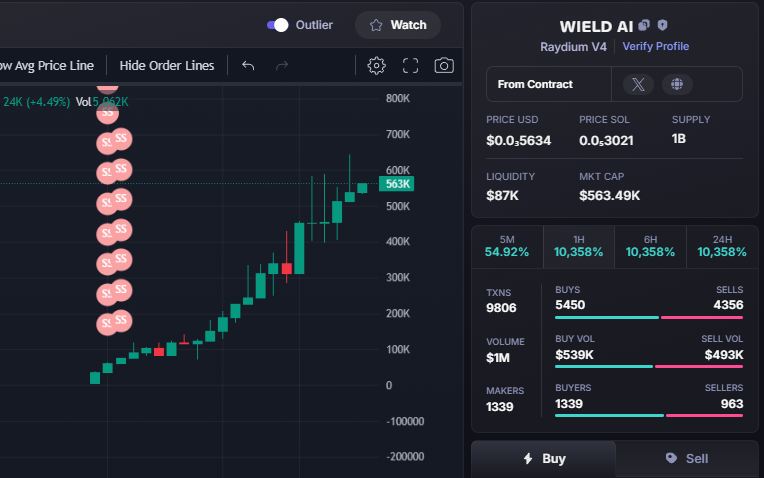
Task: Click the supply value 1B
Action: click(679, 139)
